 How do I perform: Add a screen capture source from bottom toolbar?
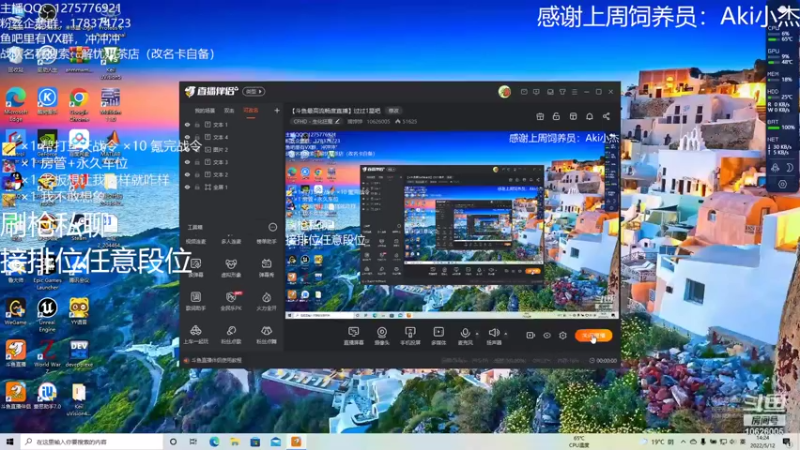(x=354, y=336)
